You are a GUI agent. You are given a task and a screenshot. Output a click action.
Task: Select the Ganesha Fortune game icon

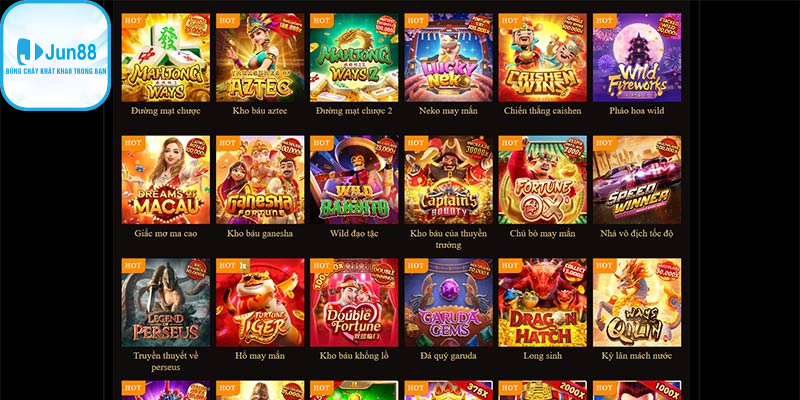click(260, 180)
